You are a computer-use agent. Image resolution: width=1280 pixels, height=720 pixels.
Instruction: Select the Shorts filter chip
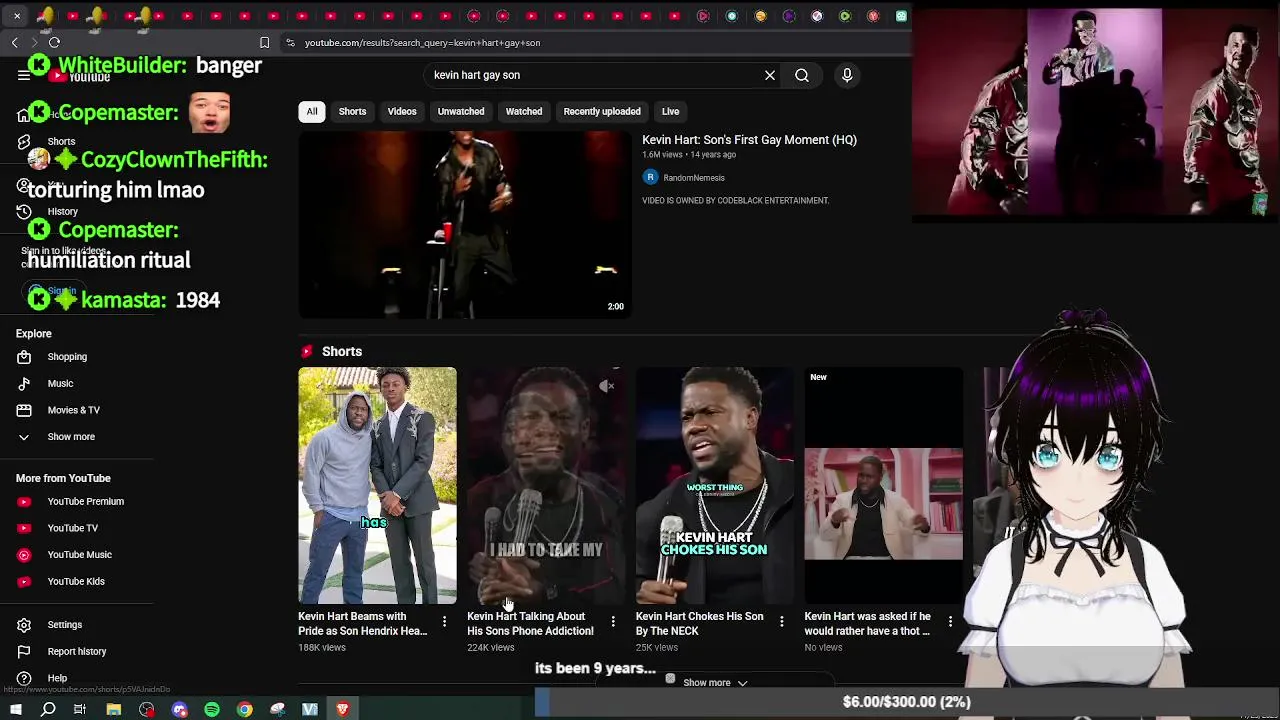coord(352,112)
